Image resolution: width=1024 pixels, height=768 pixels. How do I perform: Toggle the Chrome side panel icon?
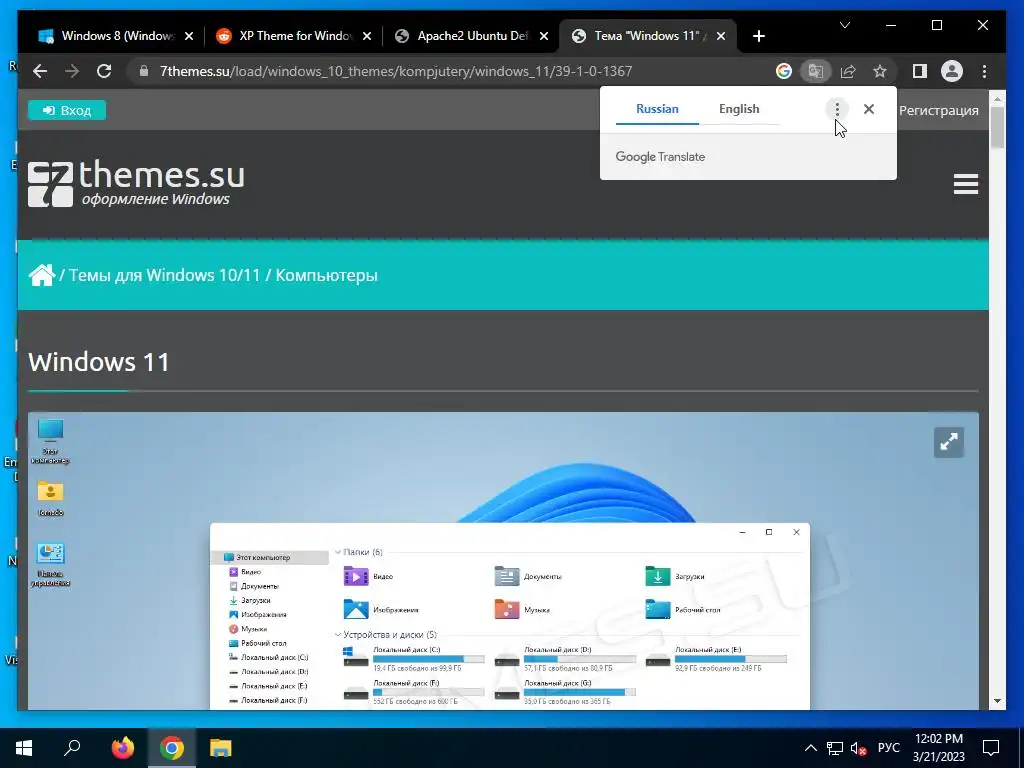click(920, 71)
